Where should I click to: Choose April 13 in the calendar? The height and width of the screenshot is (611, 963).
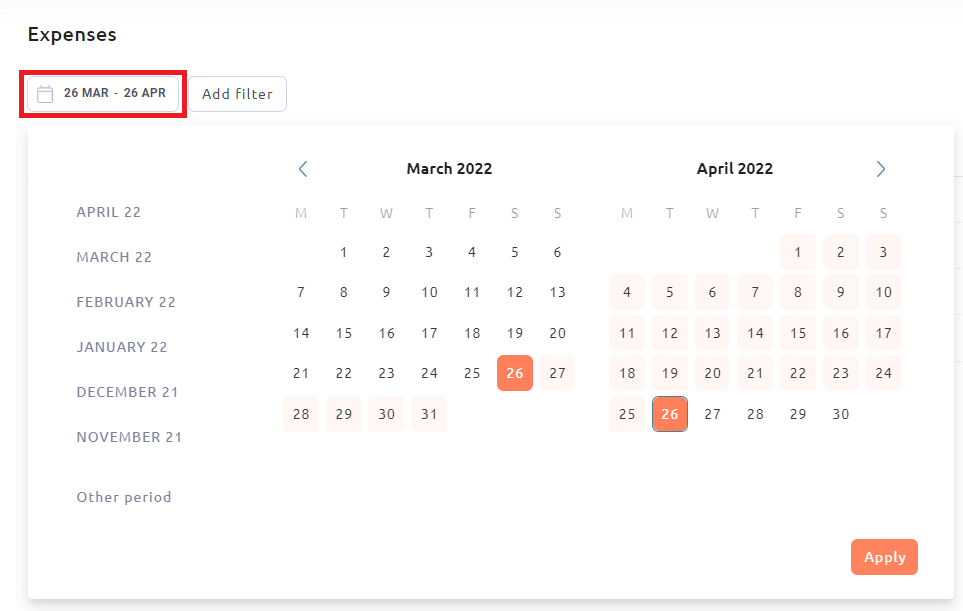pyautogui.click(x=712, y=333)
